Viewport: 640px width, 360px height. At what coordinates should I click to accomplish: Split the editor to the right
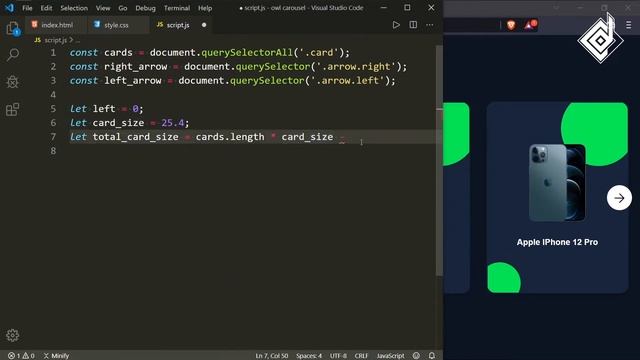(x=413, y=25)
